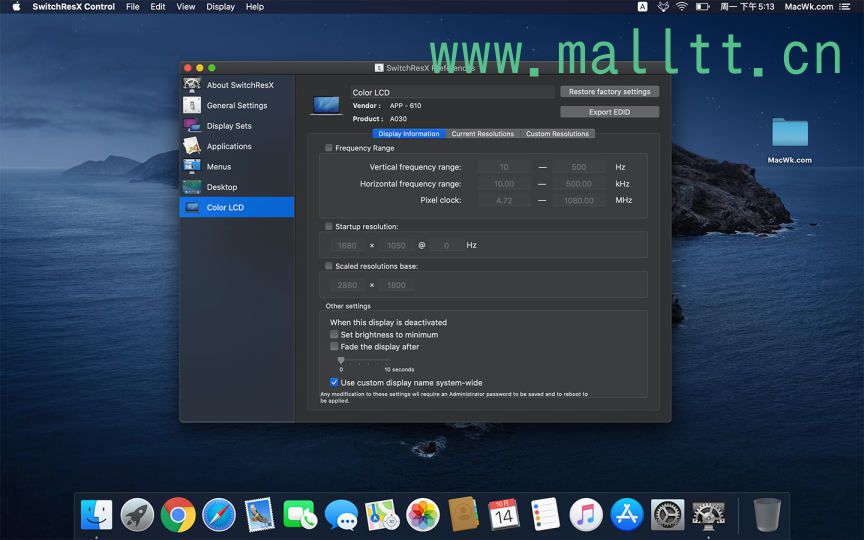Open SwitchResX Control app menu

coord(73,7)
